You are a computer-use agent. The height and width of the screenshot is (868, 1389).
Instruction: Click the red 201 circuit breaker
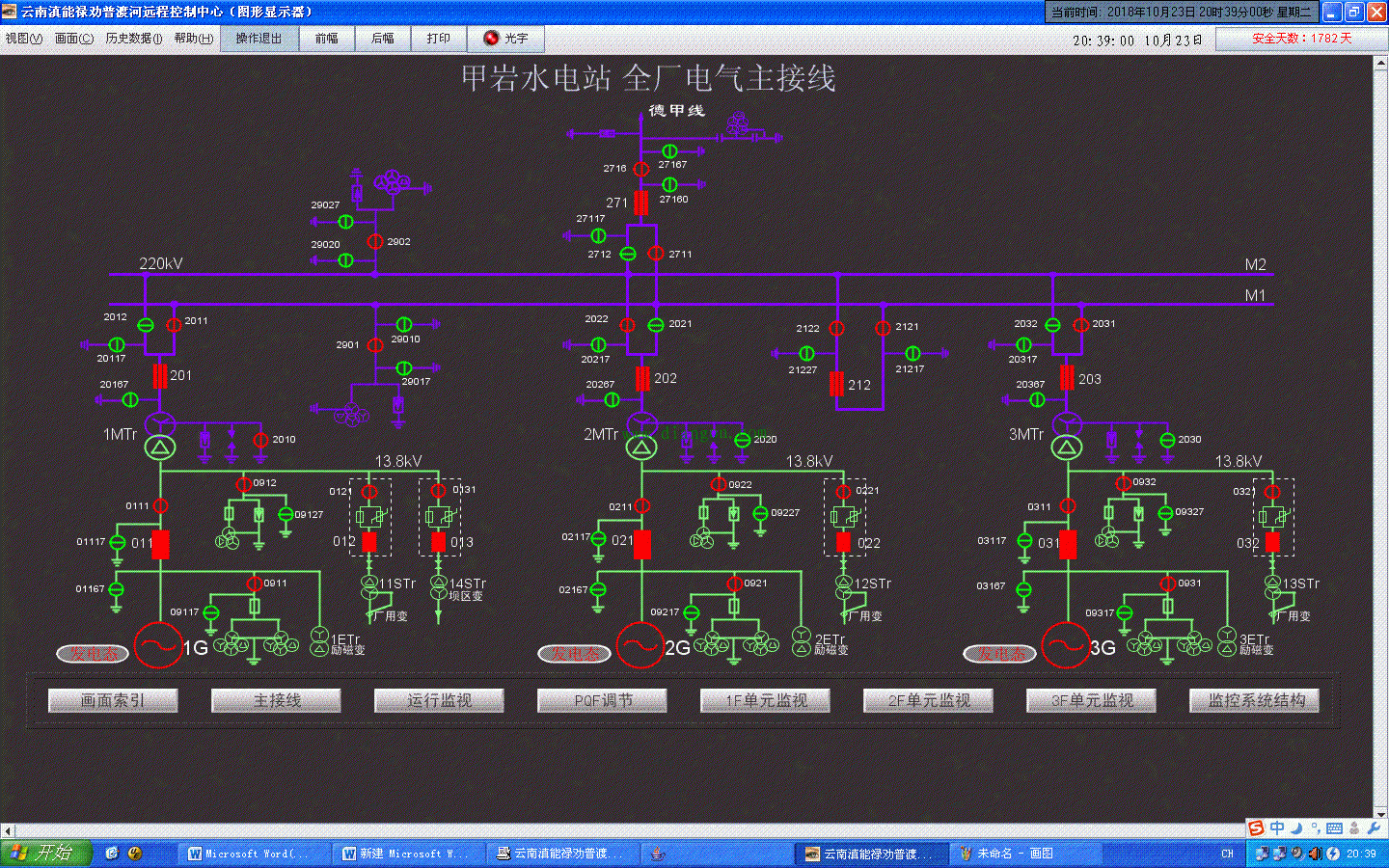point(160,375)
